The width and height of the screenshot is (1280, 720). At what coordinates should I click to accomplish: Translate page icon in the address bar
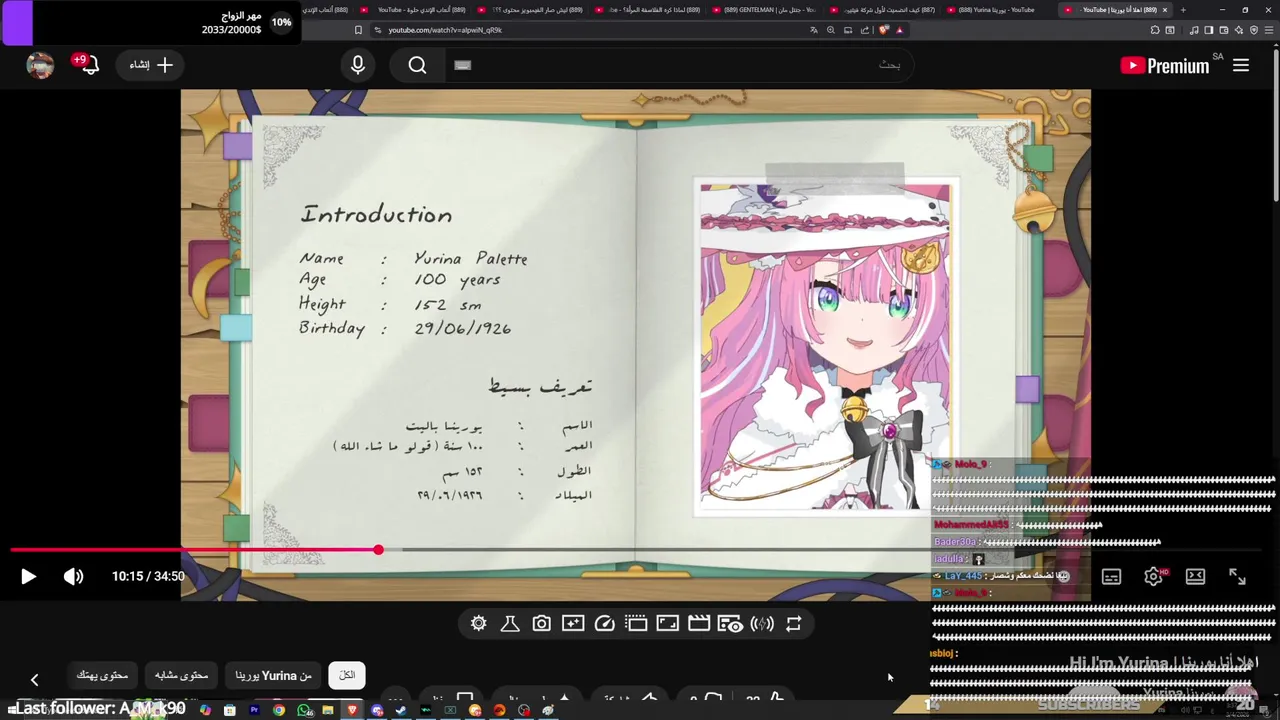click(x=814, y=30)
